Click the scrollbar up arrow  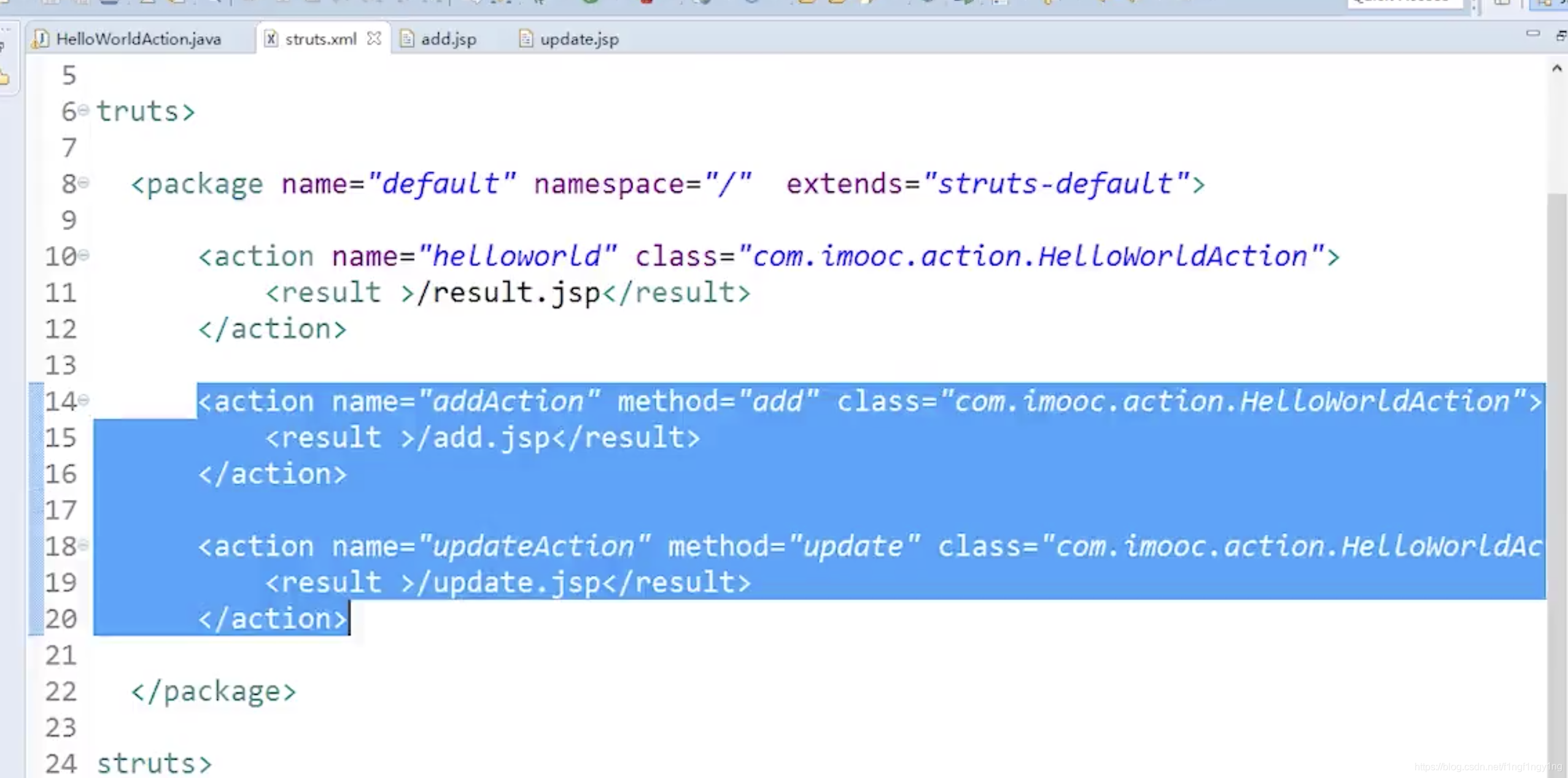(1557, 68)
